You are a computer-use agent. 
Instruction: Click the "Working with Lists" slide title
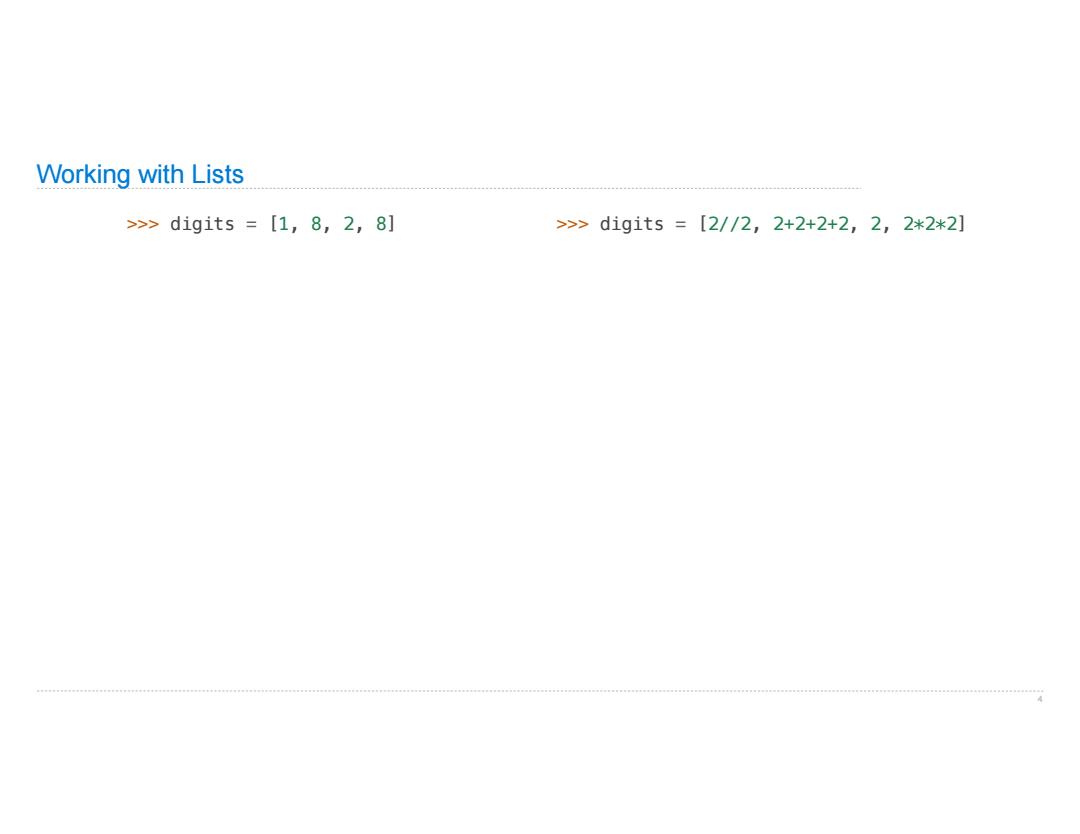(140, 174)
